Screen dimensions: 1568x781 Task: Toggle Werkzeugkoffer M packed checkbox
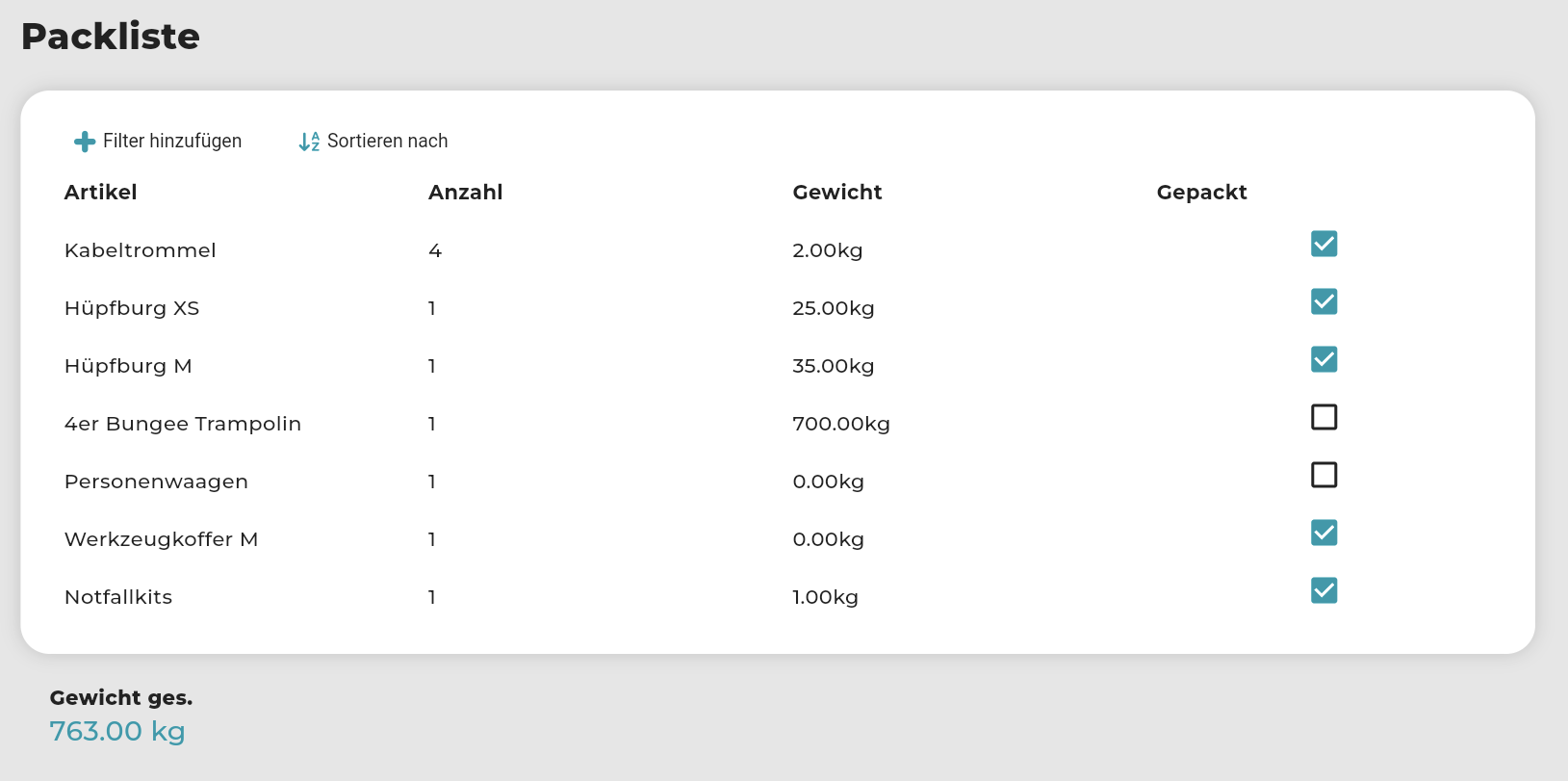pyautogui.click(x=1324, y=533)
